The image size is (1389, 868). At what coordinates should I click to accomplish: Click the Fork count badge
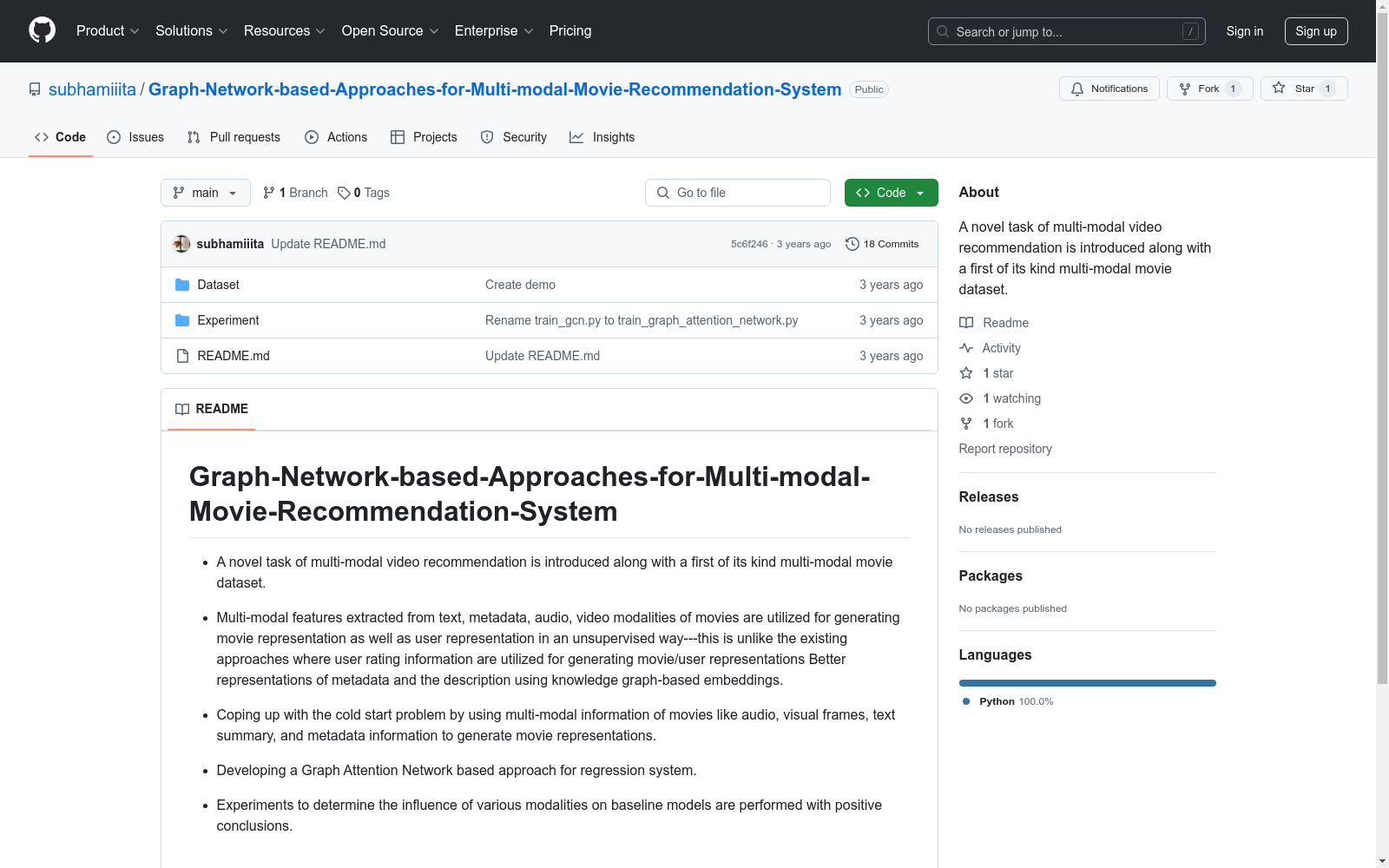[x=1233, y=89]
